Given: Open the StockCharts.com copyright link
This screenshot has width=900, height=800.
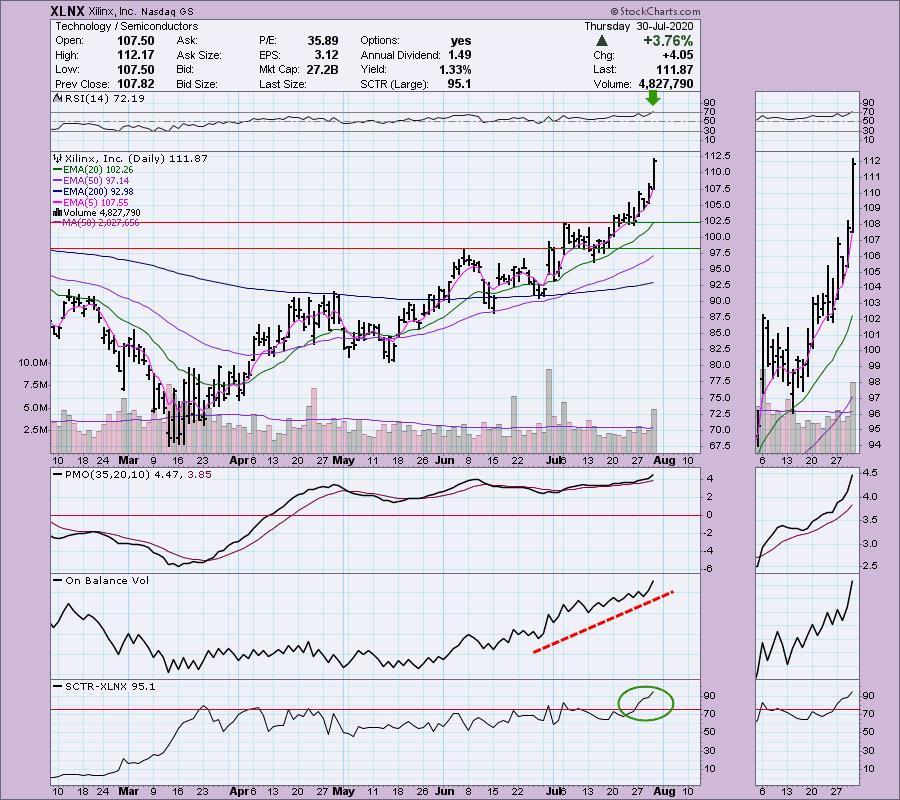Looking at the screenshot, I should pos(655,11).
